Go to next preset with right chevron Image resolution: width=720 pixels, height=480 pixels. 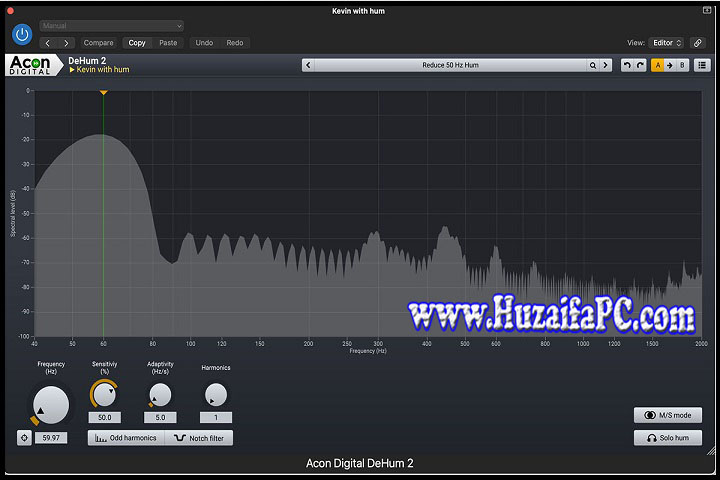[66, 43]
